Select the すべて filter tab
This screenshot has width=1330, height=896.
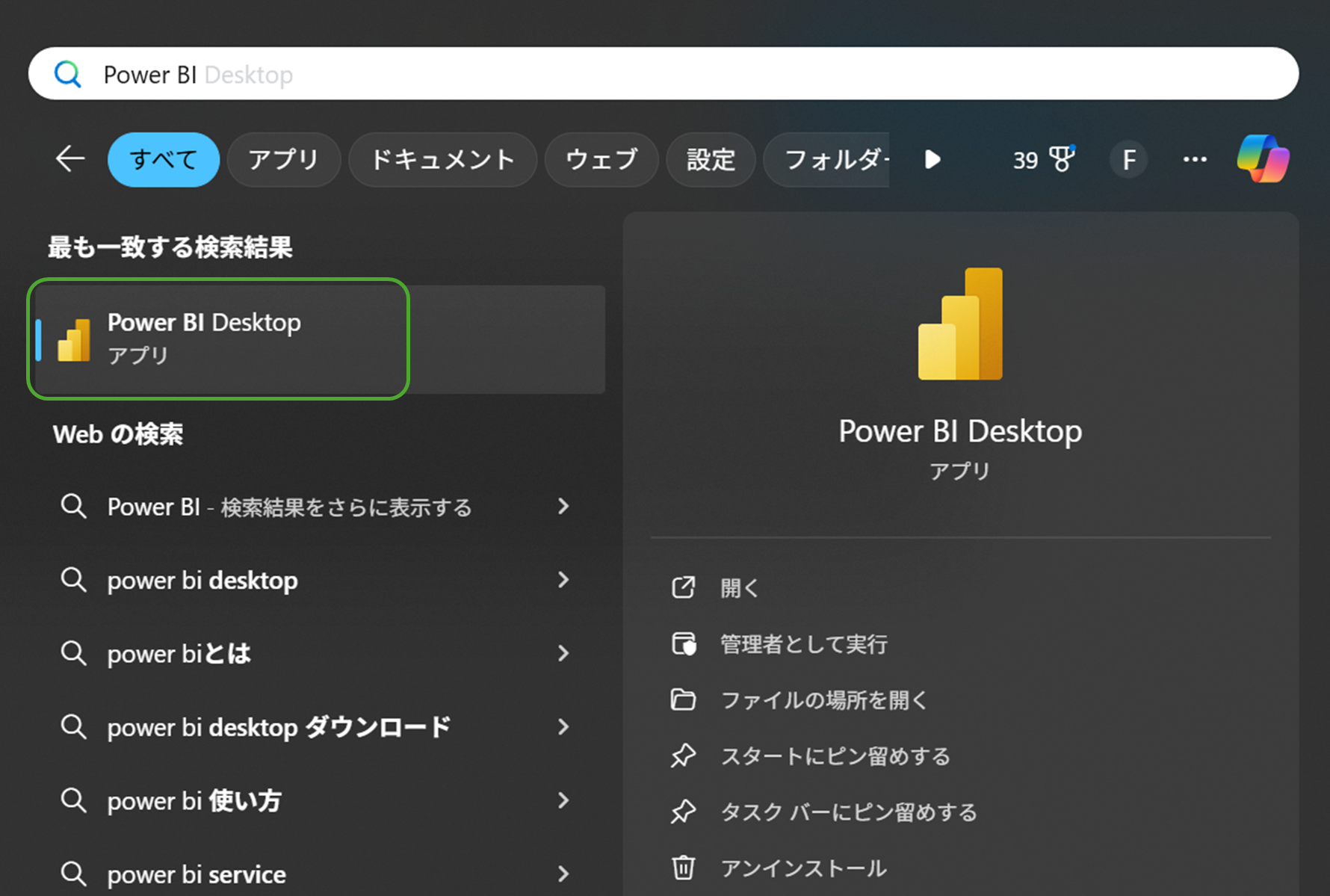click(x=164, y=159)
